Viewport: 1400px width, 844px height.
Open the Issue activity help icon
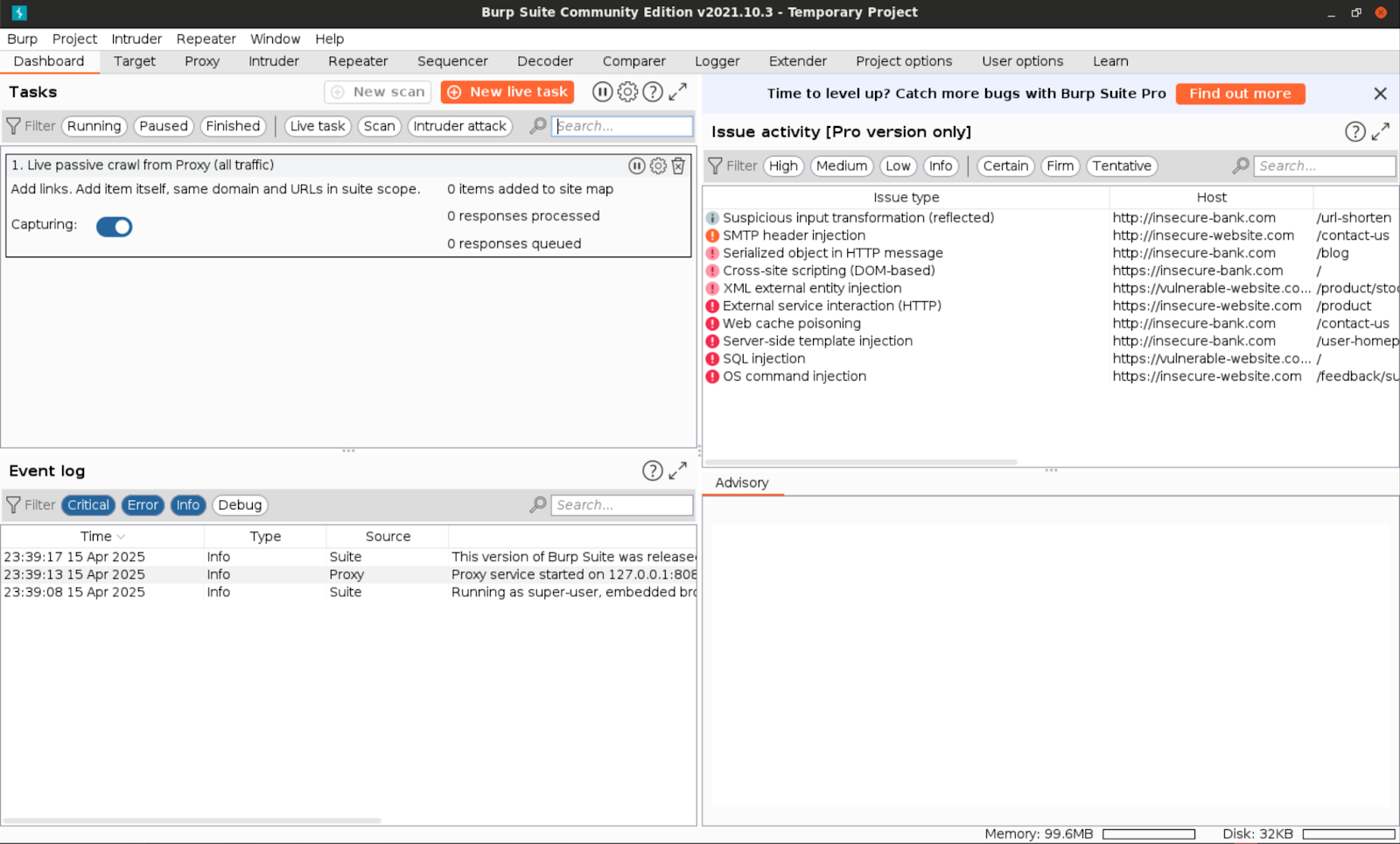coord(1355,131)
